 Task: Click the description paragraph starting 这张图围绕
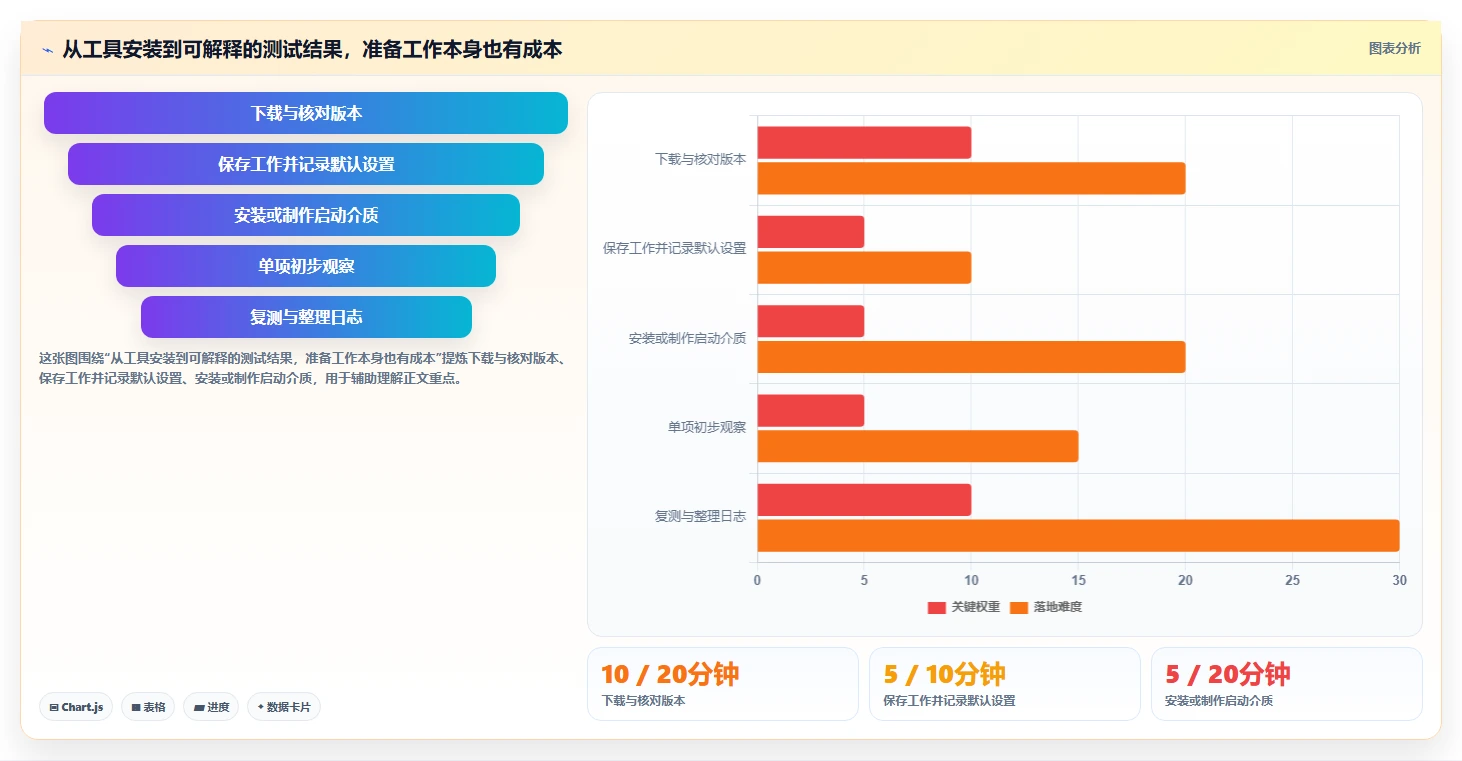pos(303,368)
